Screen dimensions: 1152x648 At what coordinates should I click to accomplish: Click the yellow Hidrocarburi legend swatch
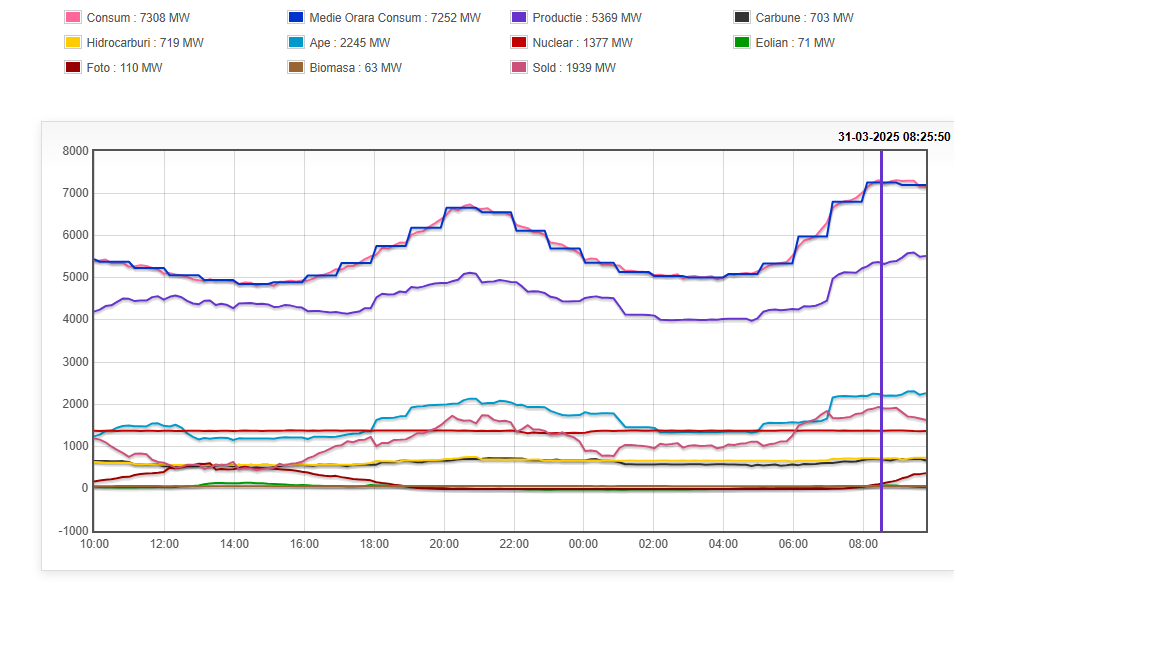[x=72, y=43]
